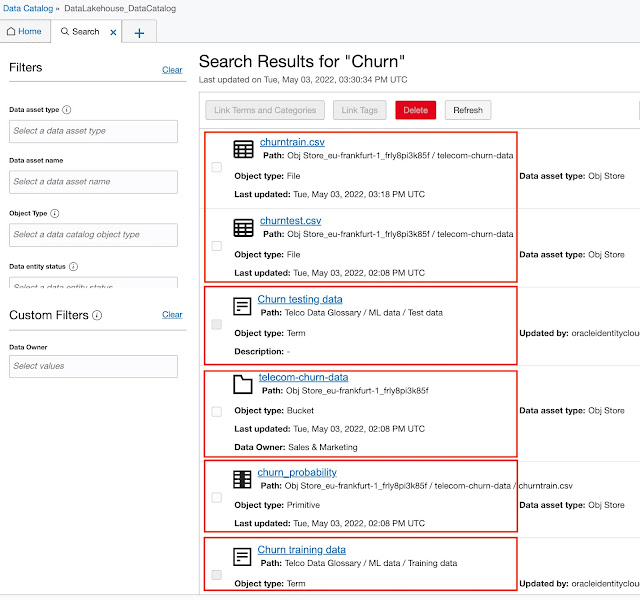Click 'Object type: Bucket' text

(274, 411)
